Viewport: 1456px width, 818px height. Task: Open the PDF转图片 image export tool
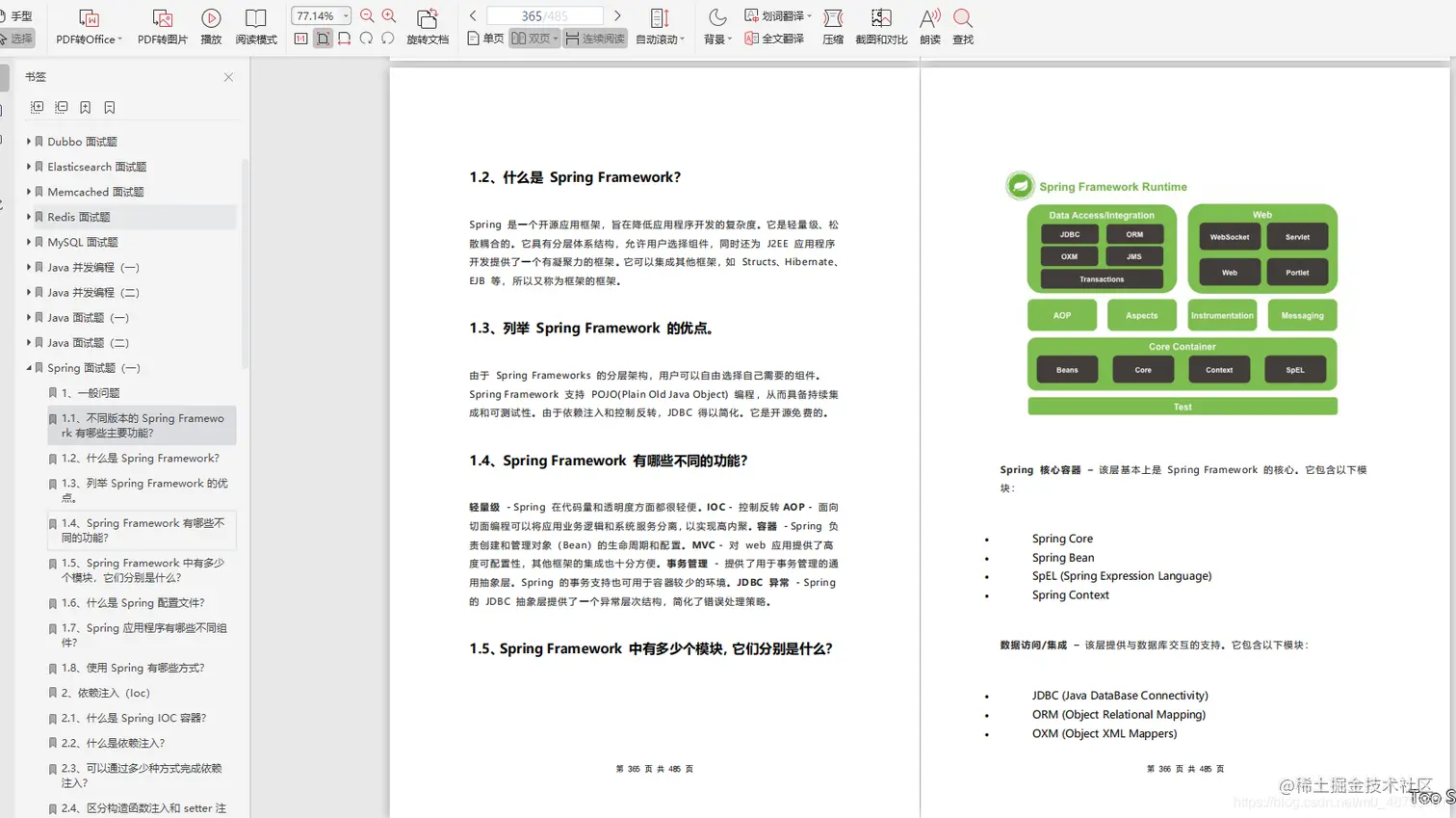[x=162, y=26]
